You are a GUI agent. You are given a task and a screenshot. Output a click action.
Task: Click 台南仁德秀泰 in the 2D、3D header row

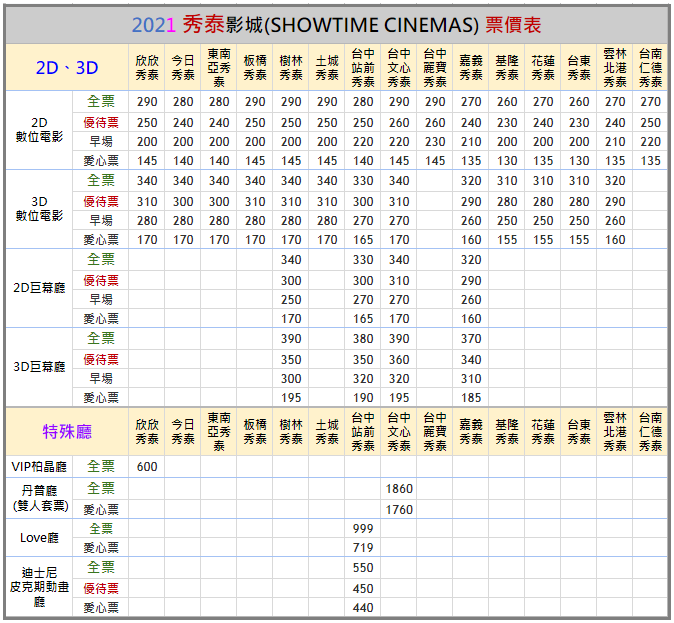tap(650, 68)
